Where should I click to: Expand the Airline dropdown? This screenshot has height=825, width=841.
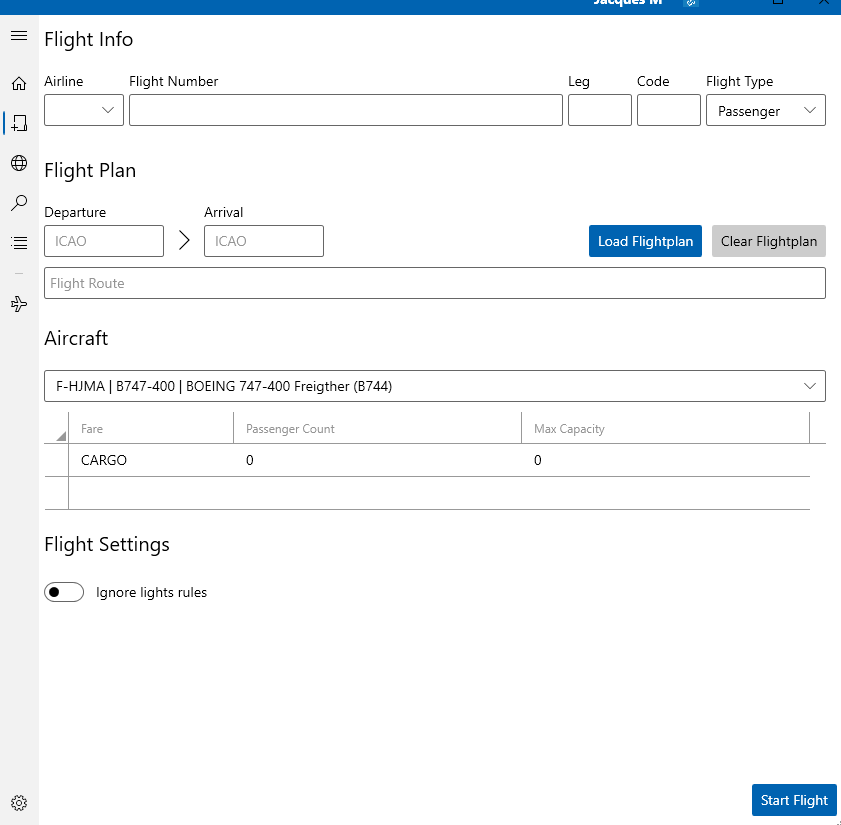point(84,110)
